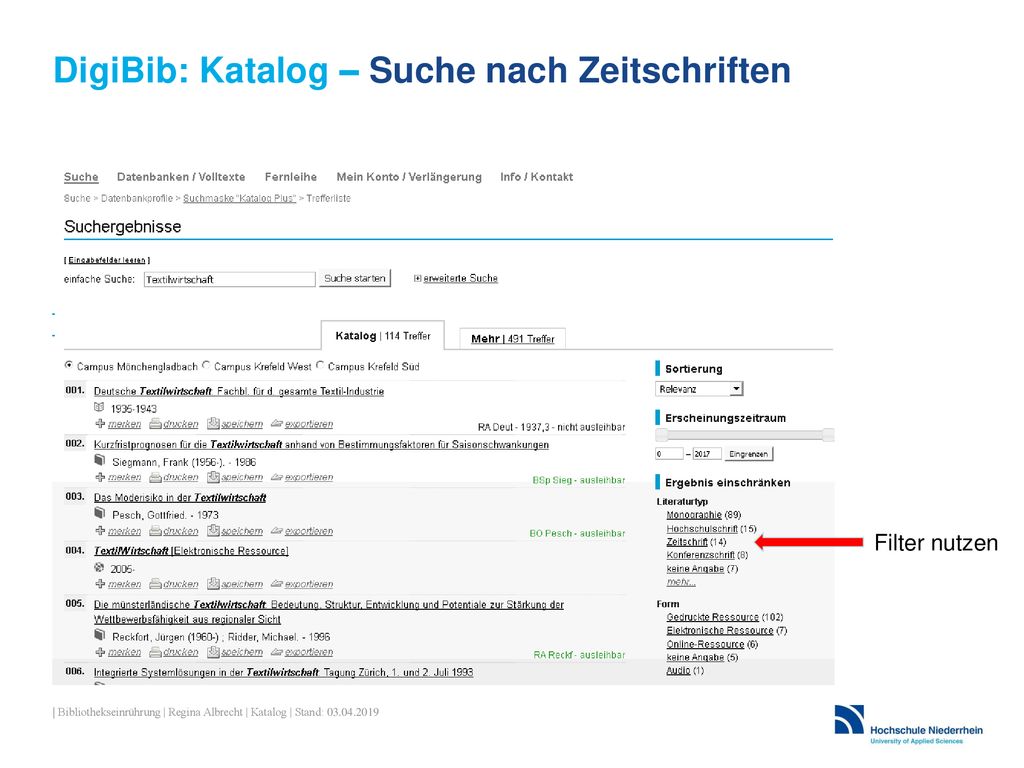Click the speichern icon for result 002
Image resolution: width=1024 pixels, height=768 pixels.
click(x=213, y=477)
